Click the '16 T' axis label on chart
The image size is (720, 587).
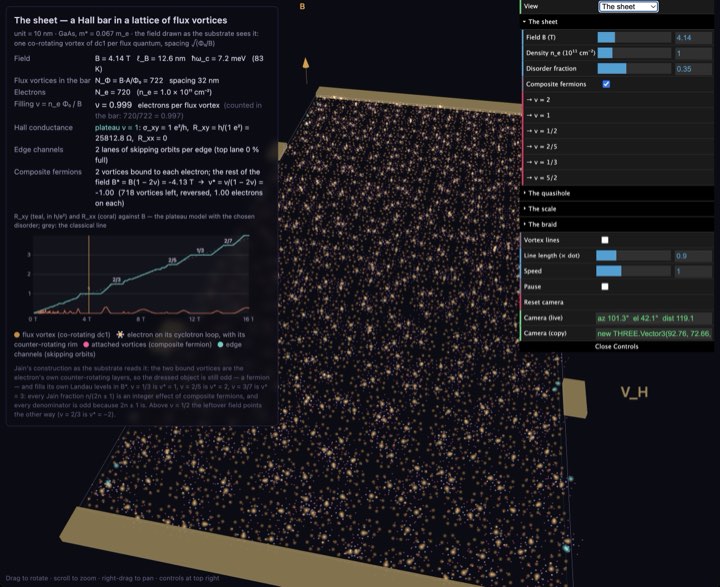pos(248,319)
